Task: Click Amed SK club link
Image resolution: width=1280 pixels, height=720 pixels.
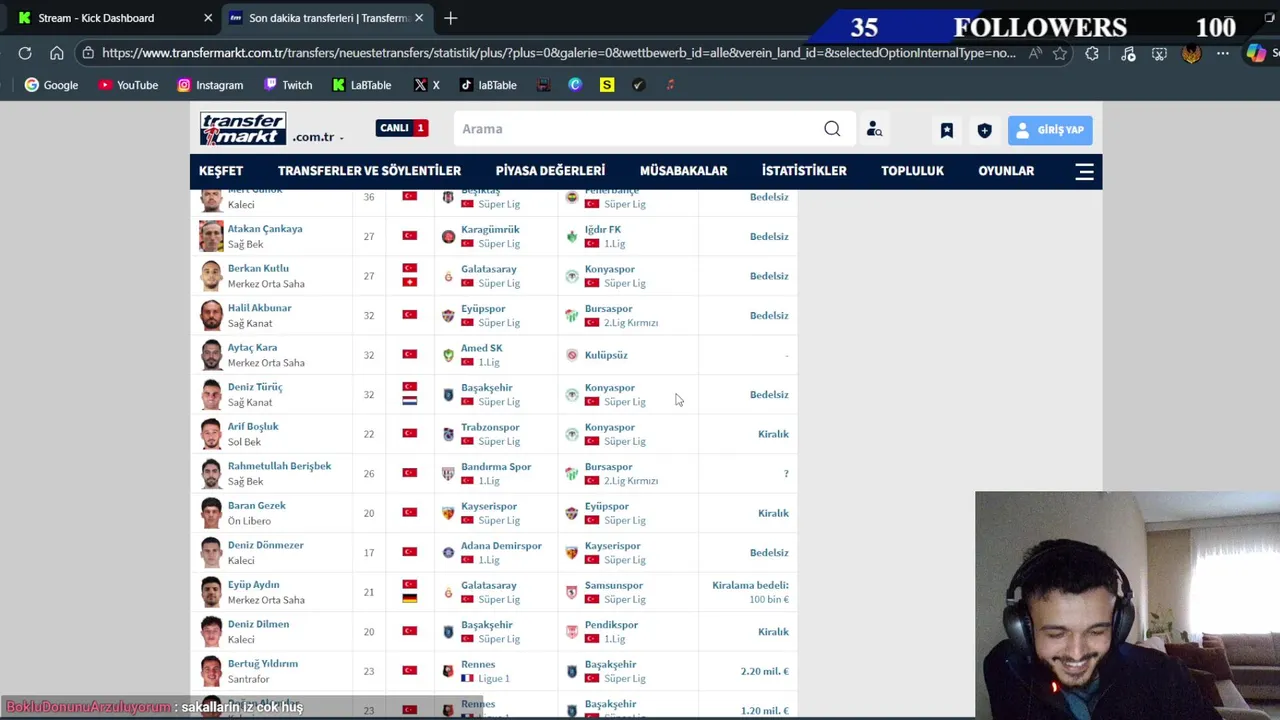Action: [x=481, y=348]
